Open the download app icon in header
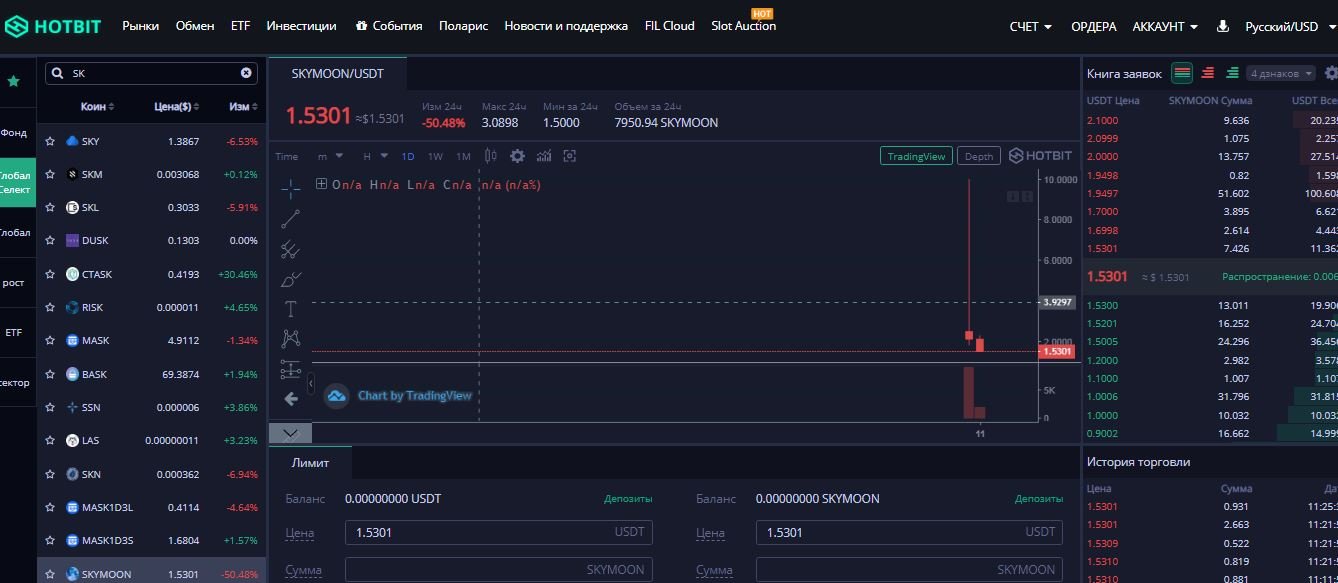This screenshot has height=583, width=1338. point(1222,27)
